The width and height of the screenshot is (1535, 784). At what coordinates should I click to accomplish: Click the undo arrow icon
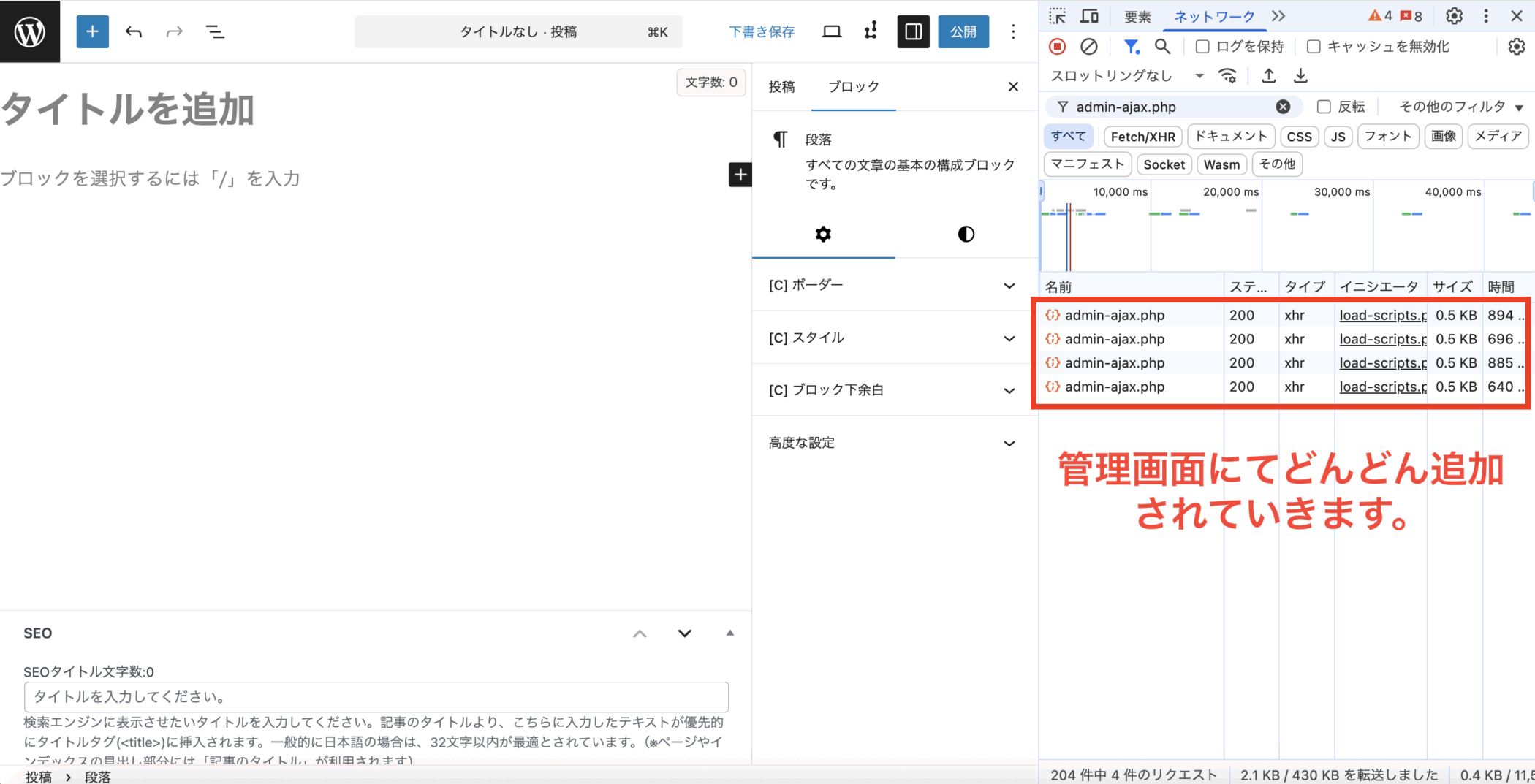133,31
